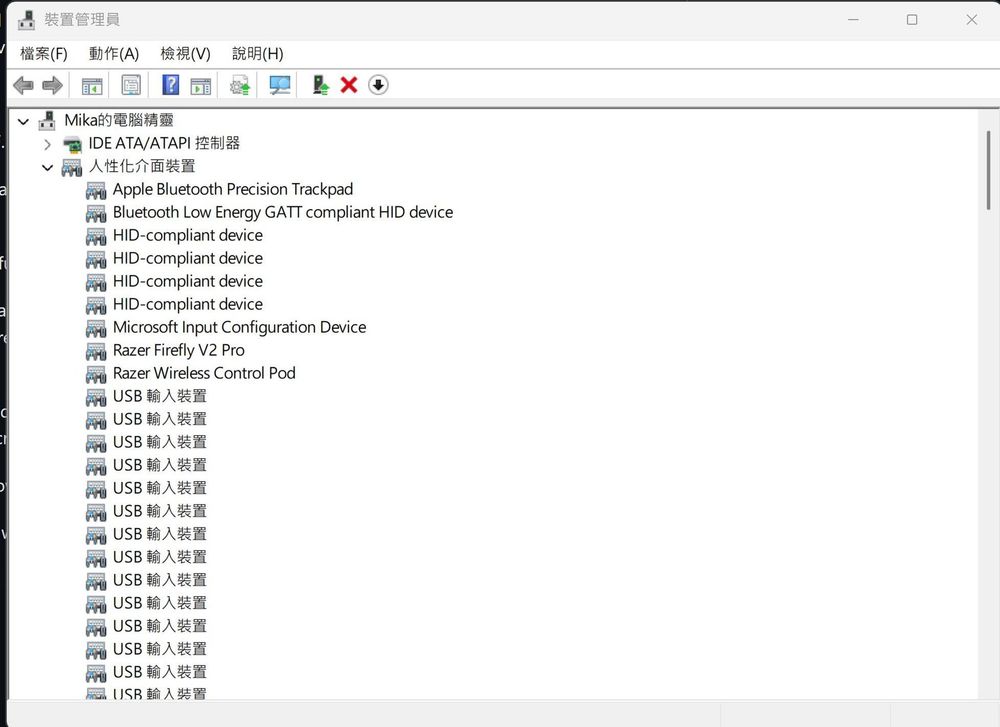
Task: Toggle the show/hide console tree icon
Action: coord(92,86)
